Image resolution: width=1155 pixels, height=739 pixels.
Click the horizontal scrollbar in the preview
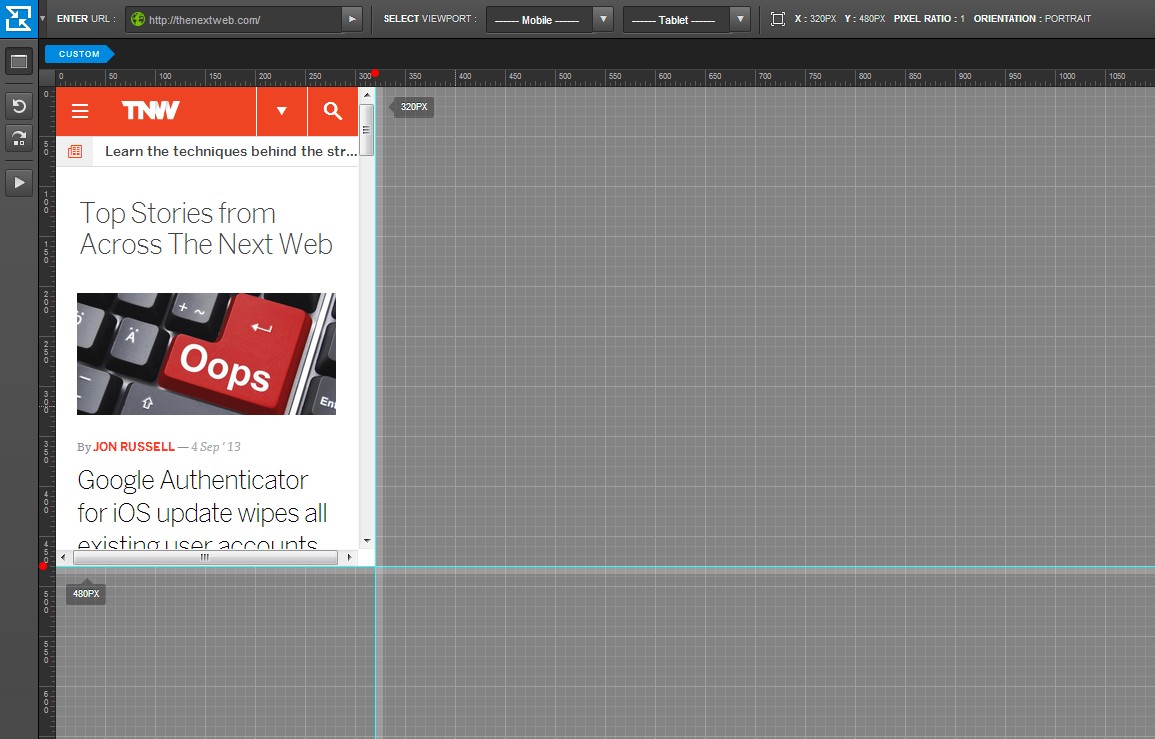coord(205,557)
